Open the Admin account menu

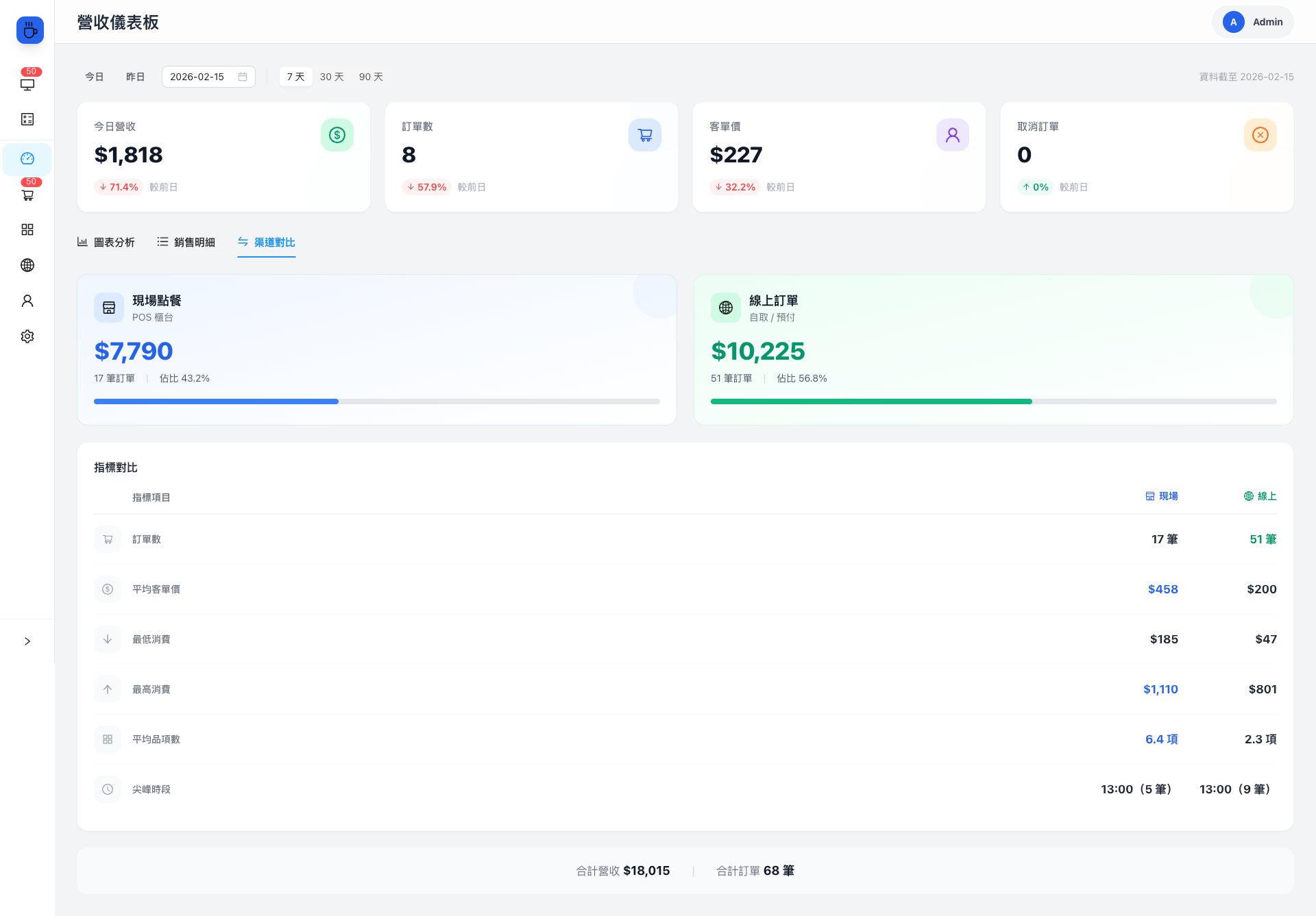click(1252, 22)
